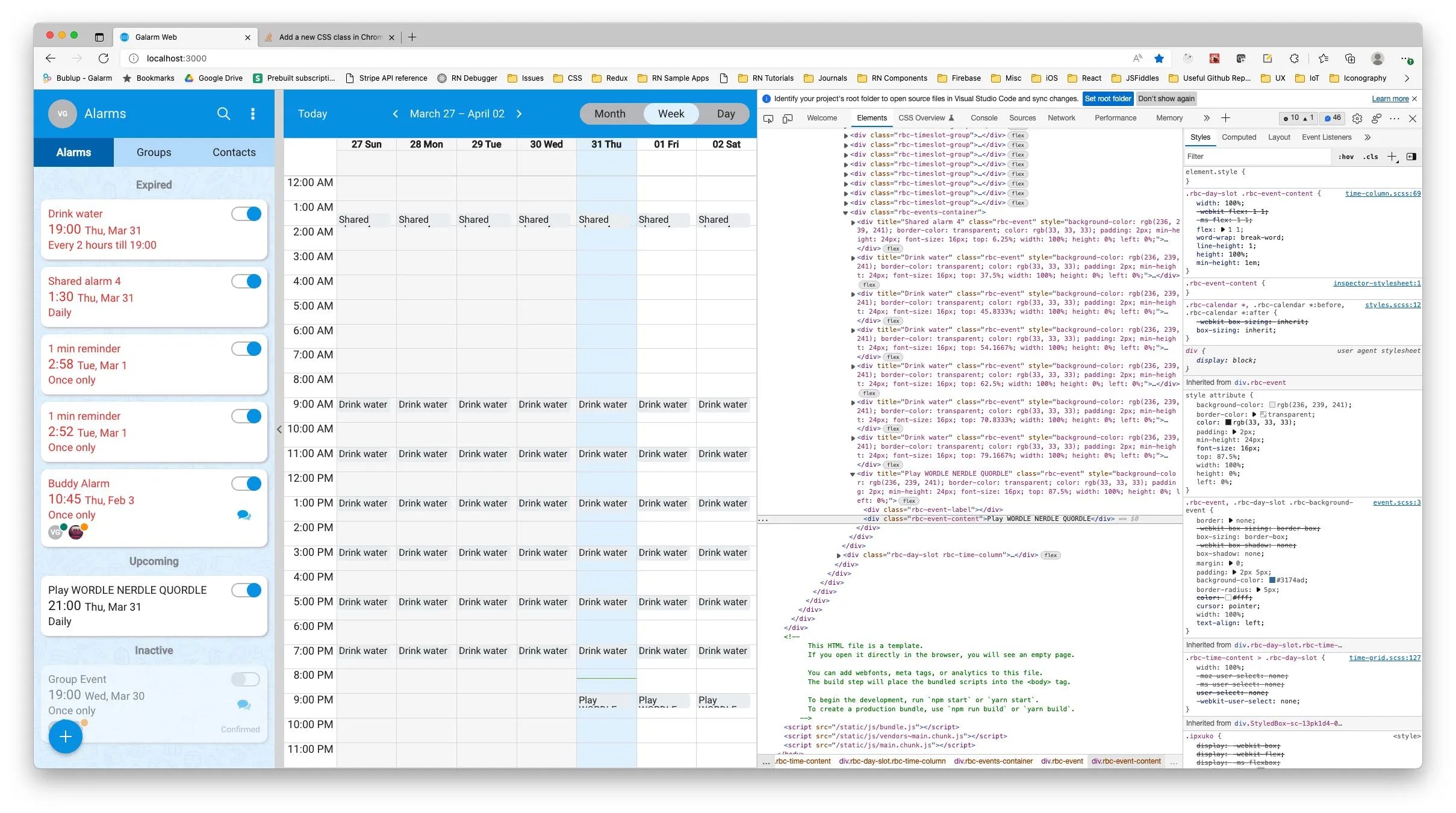1456x813 pixels.
Task: Toggle the device emulation icon in DevTools
Action: coord(788,119)
